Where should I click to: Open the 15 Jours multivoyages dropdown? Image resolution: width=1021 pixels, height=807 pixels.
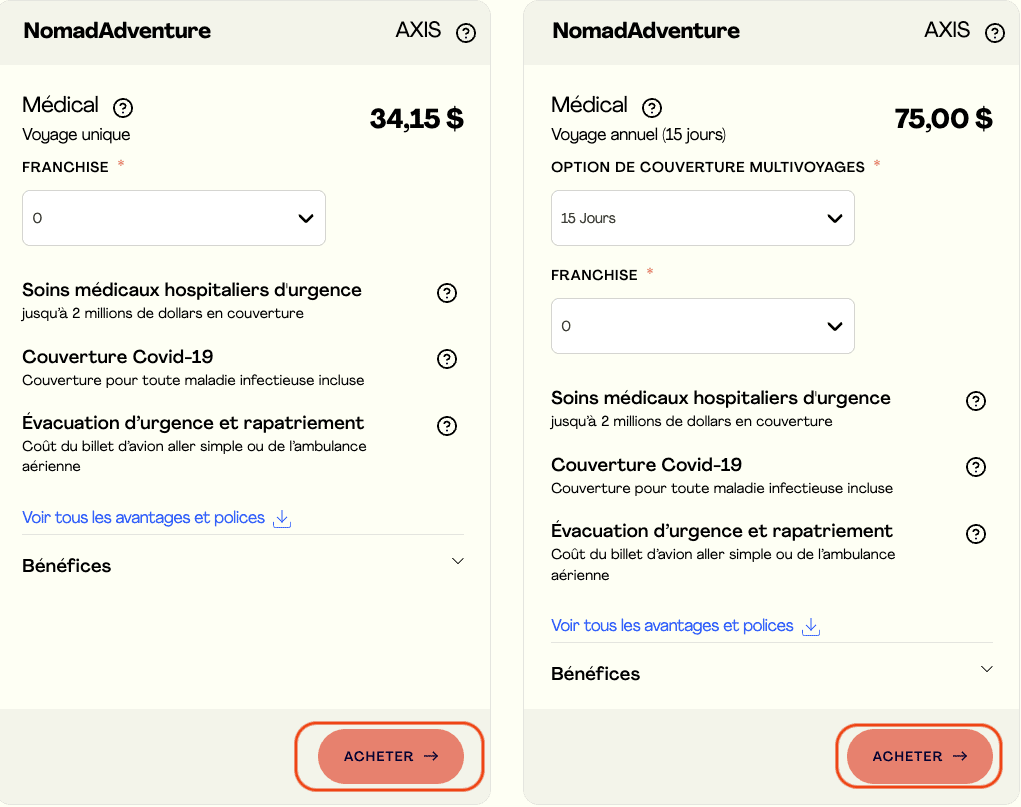pyautogui.click(x=702, y=218)
